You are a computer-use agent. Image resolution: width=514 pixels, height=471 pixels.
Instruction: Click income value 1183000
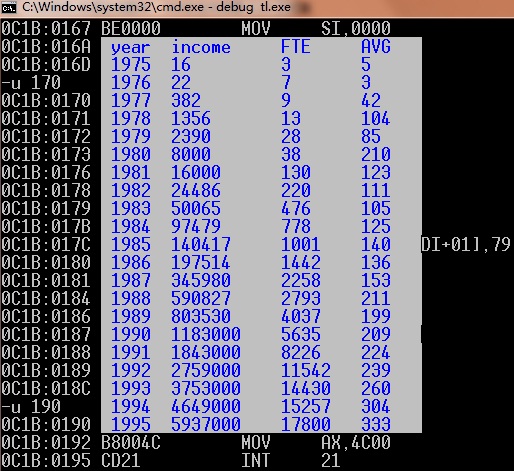[206, 334]
